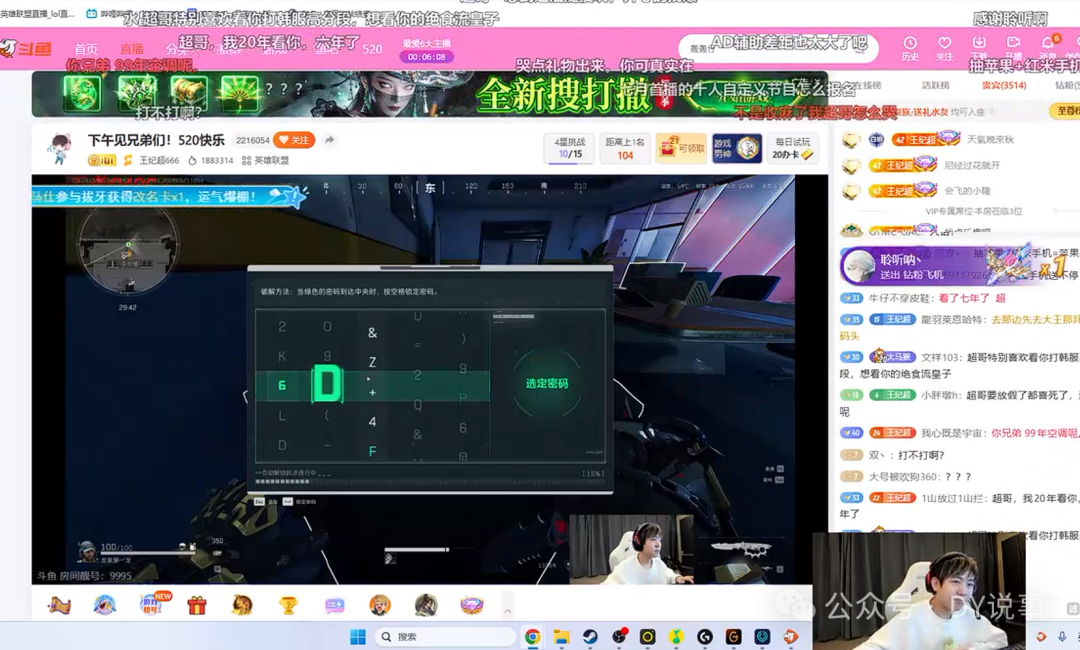The height and width of the screenshot is (650, 1080).
Task: Click viewer name 会飞的小隆 in the VIP list
Action: click(x=967, y=191)
